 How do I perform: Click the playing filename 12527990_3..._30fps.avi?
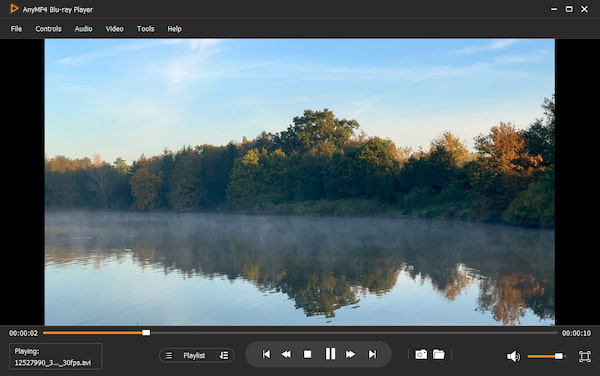(x=53, y=363)
